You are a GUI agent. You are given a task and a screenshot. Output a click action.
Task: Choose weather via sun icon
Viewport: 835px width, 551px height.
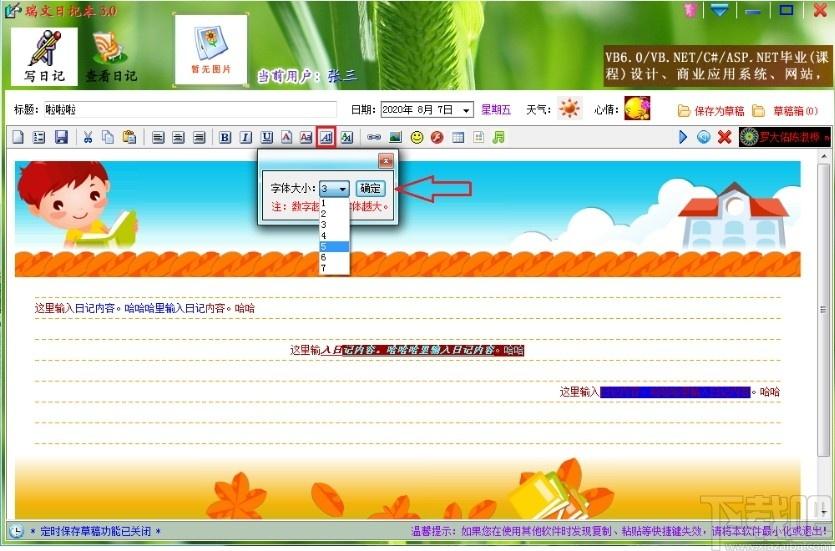569,108
